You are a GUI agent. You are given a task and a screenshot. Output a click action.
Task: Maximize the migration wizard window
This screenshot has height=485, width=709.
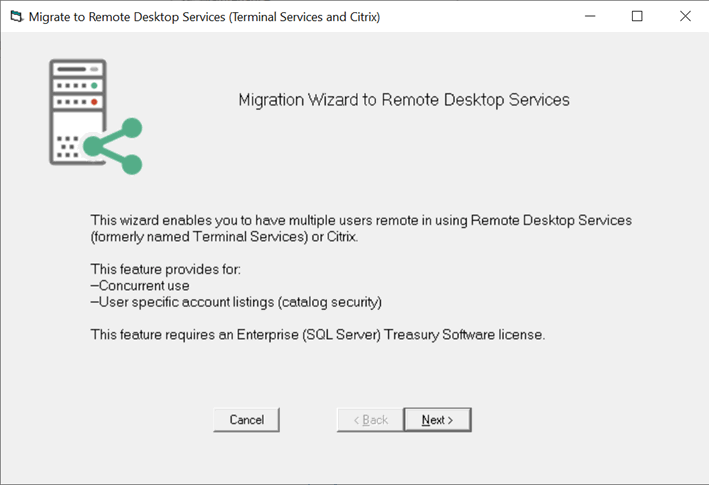637,17
